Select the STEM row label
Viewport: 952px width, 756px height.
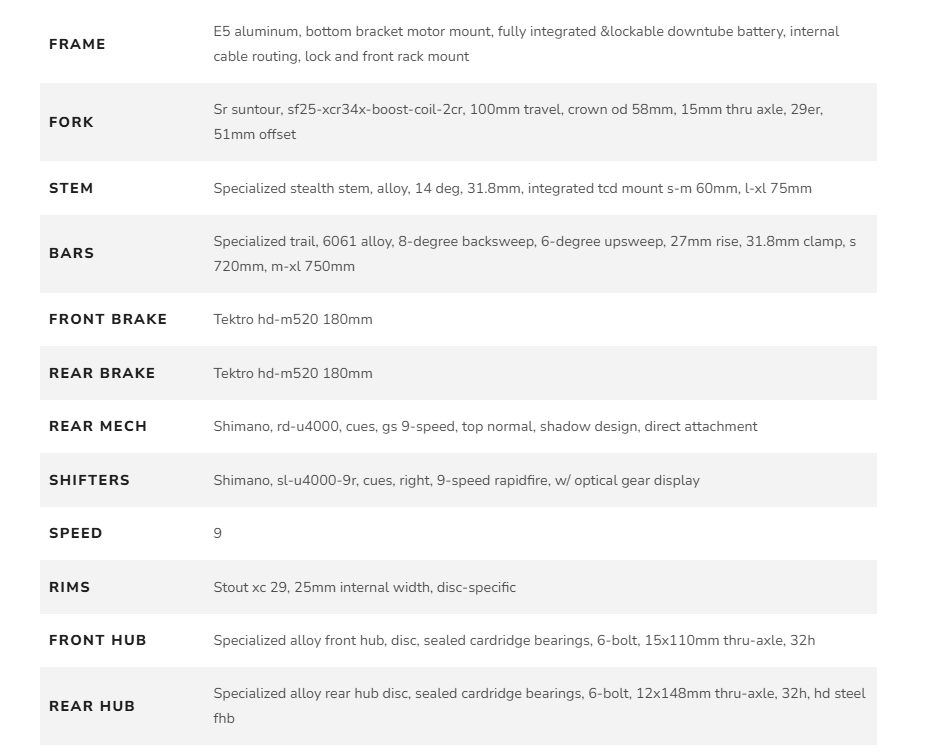pyautogui.click(x=71, y=188)
